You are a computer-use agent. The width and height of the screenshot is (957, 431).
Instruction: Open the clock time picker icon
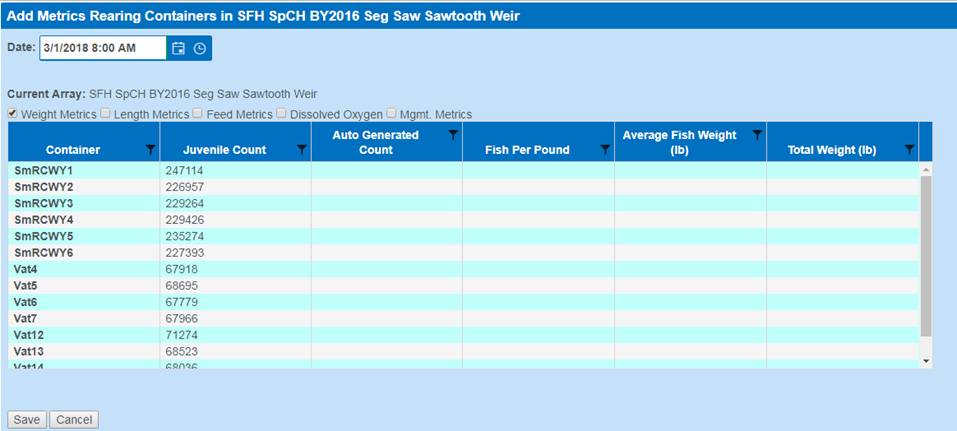[x=199, y=48]
